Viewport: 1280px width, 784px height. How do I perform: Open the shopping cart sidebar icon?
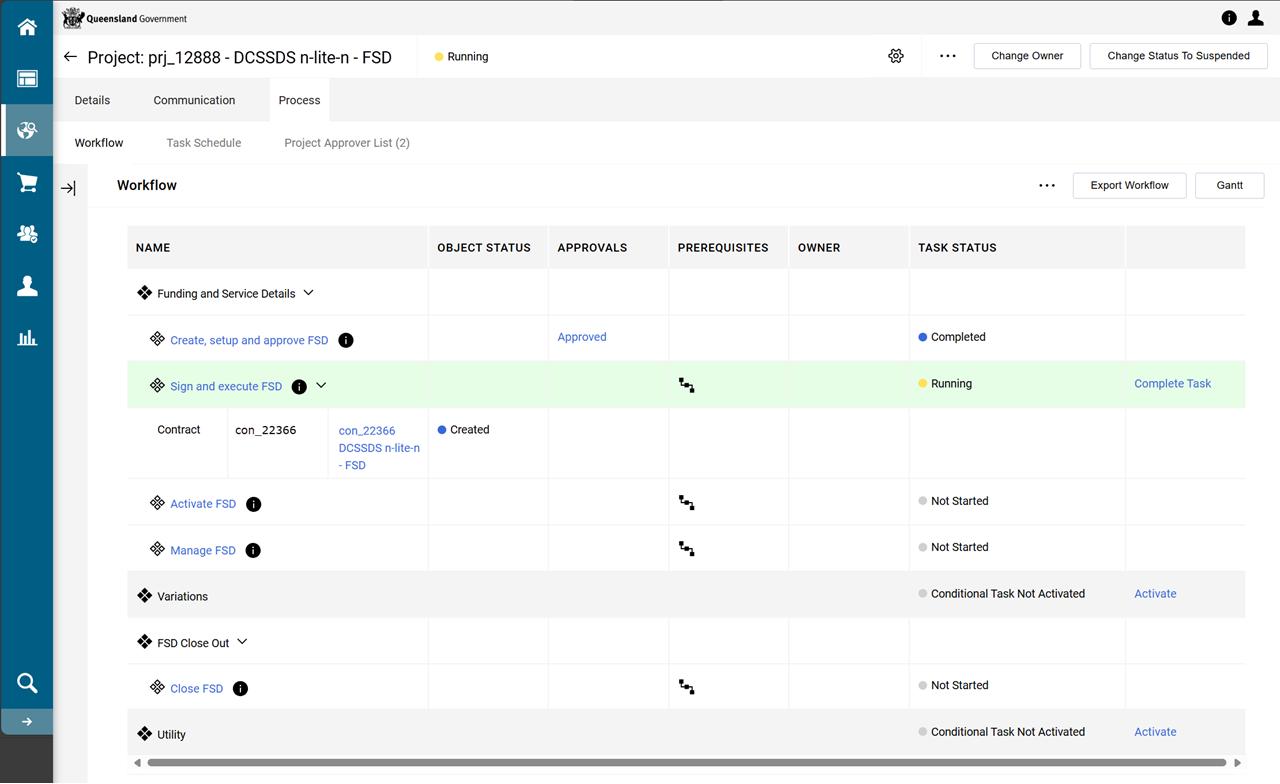[27, 183]
